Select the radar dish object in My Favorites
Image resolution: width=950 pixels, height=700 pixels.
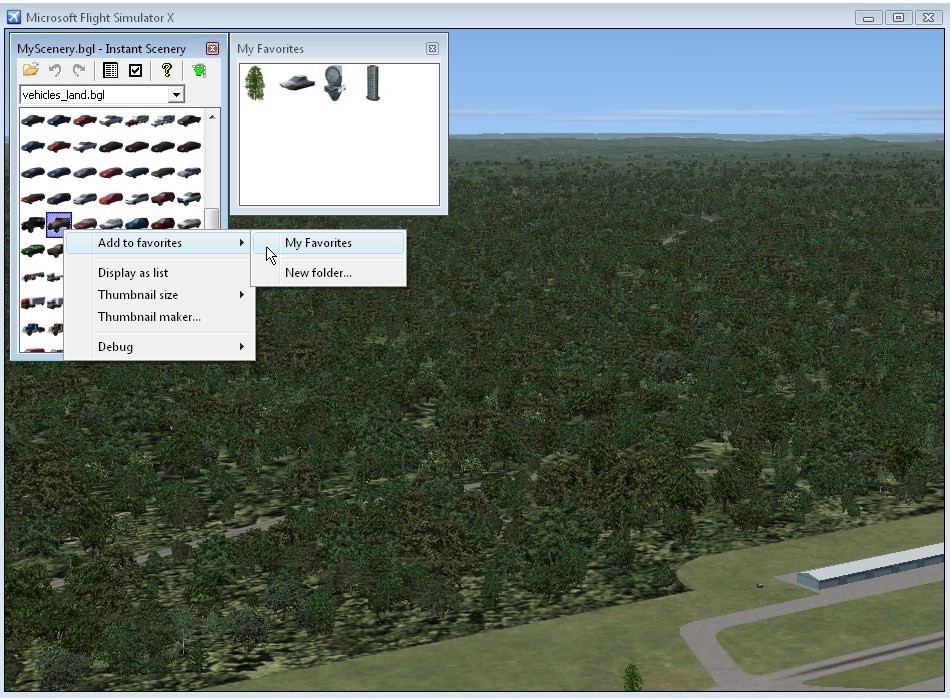(x=334, y=84)
